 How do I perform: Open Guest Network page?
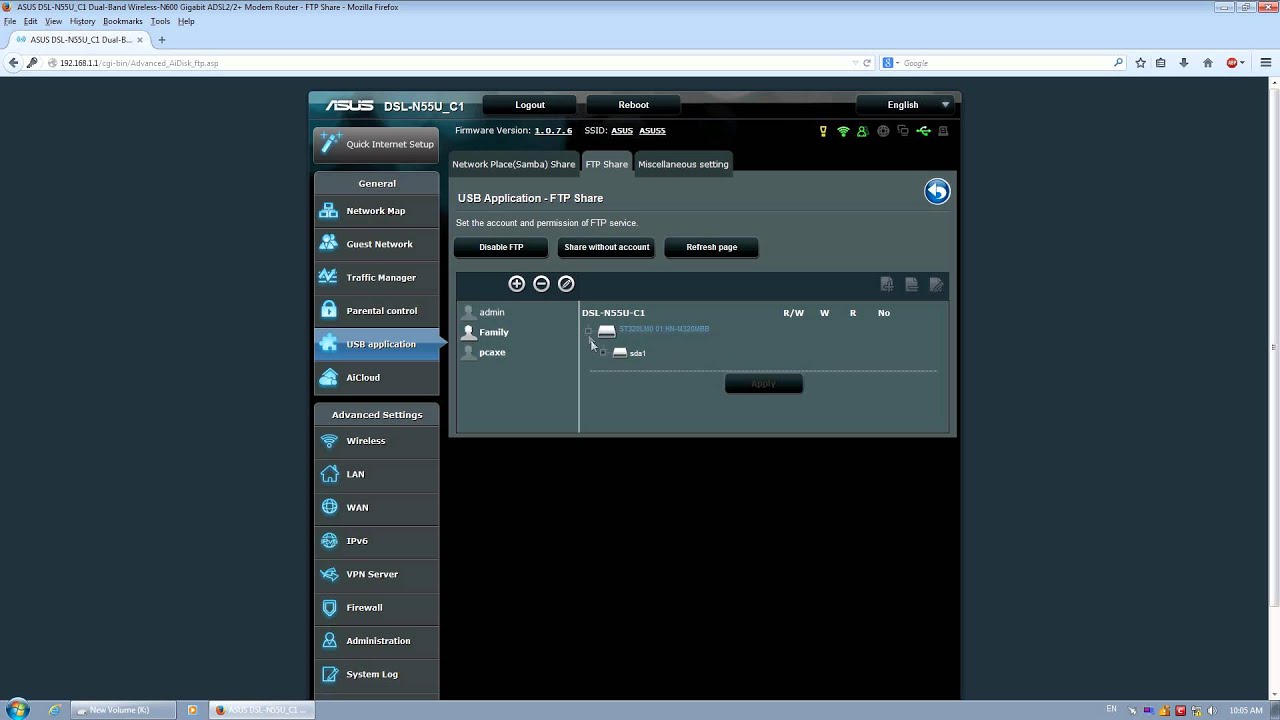(x=376, y=244)
